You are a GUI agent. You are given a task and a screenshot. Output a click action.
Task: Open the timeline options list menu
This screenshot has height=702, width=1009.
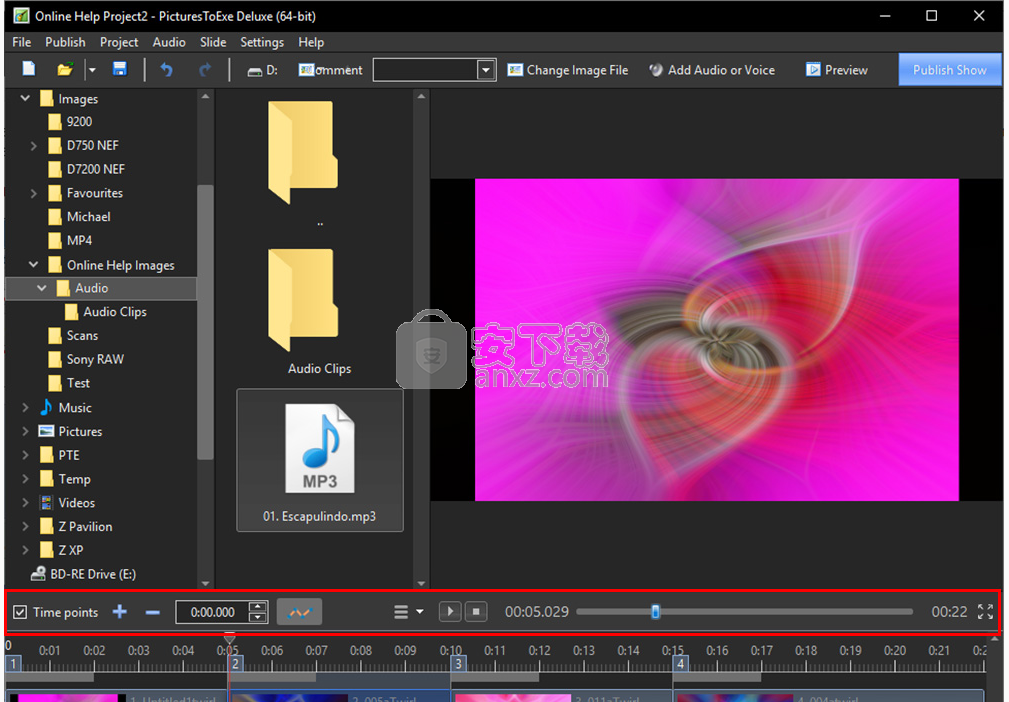tap(408, 612)
